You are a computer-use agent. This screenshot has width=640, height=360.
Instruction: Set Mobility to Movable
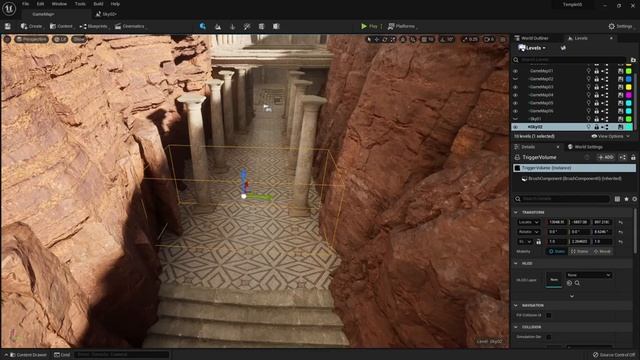click(602, 251)
